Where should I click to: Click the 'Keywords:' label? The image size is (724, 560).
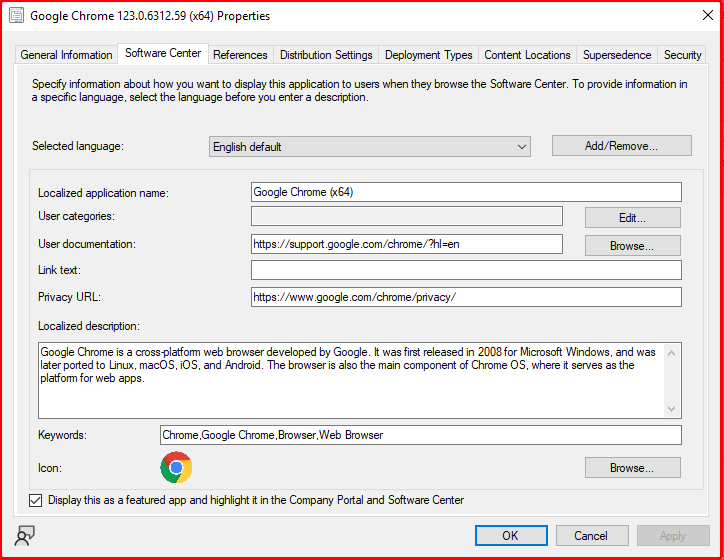click(x=62, y=435)
